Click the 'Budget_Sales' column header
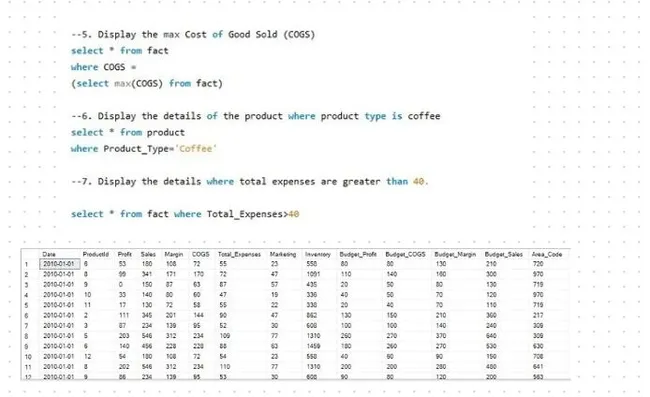The height and width of the screenshot is (397, 650). coord(504,254)
